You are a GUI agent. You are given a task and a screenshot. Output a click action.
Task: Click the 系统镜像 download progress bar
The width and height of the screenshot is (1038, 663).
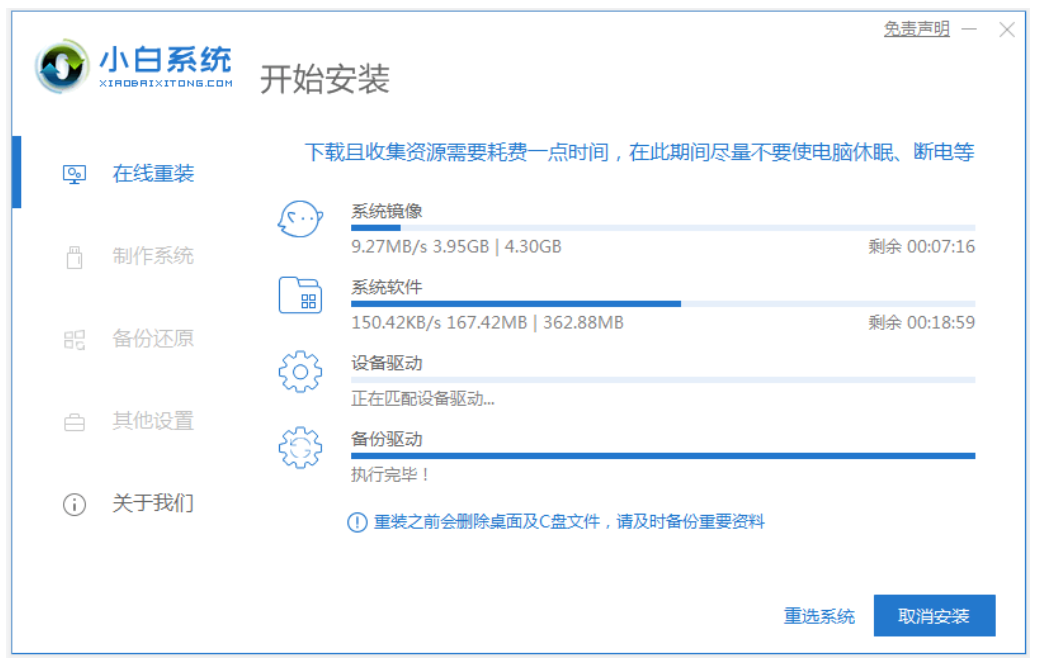(662, 228)
